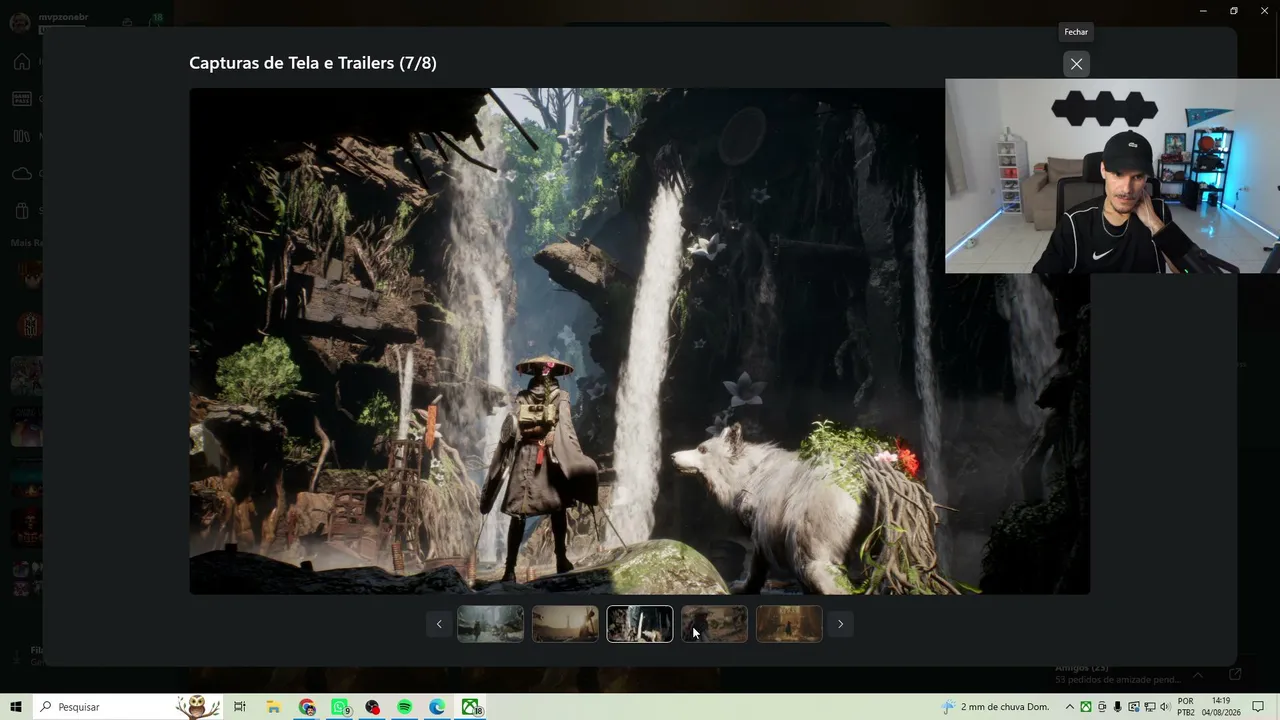Screen dimensions: 1280x720
Task: Open WhatsApp from the taskbar
Action: coord(340,707)
